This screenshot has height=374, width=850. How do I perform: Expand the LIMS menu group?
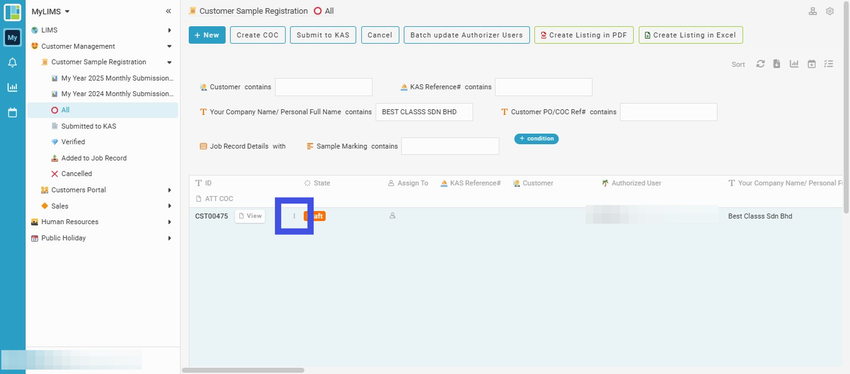tap(102, 30)
